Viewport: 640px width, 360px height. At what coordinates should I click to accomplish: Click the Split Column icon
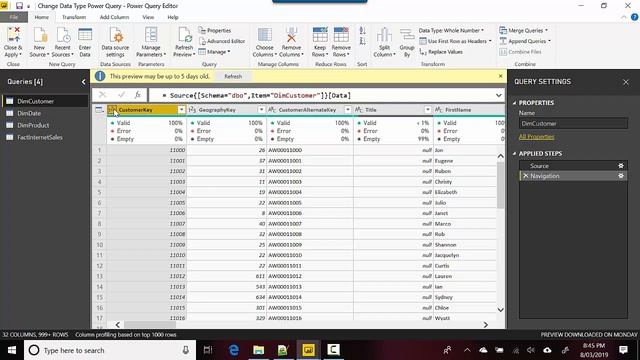point(384,35)
